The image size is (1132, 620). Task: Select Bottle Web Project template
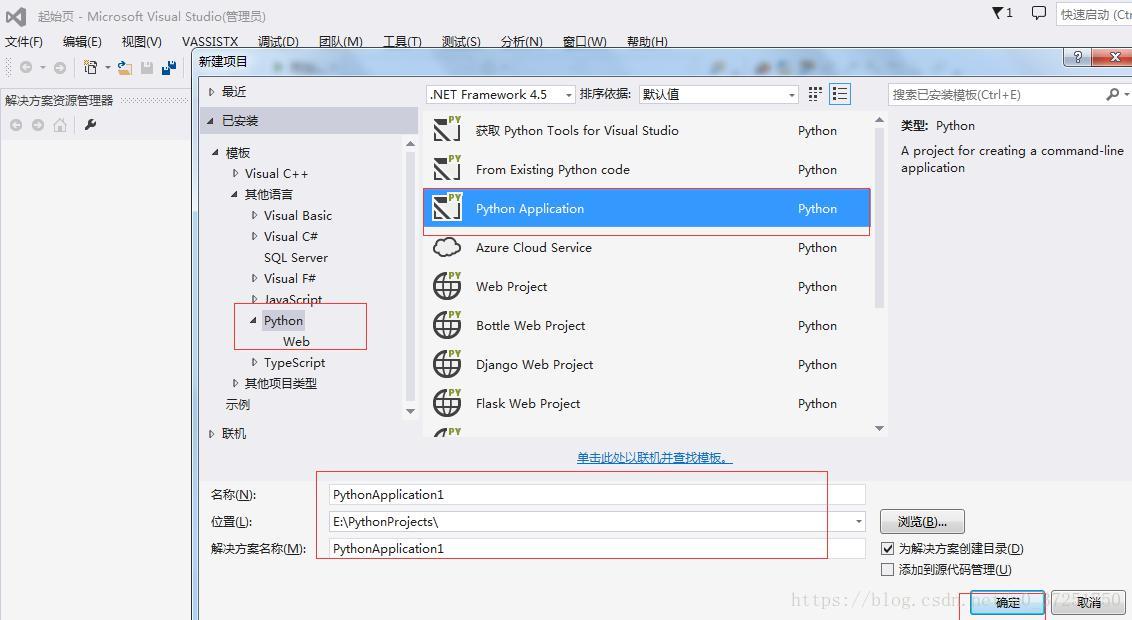[x=647, y=326]
